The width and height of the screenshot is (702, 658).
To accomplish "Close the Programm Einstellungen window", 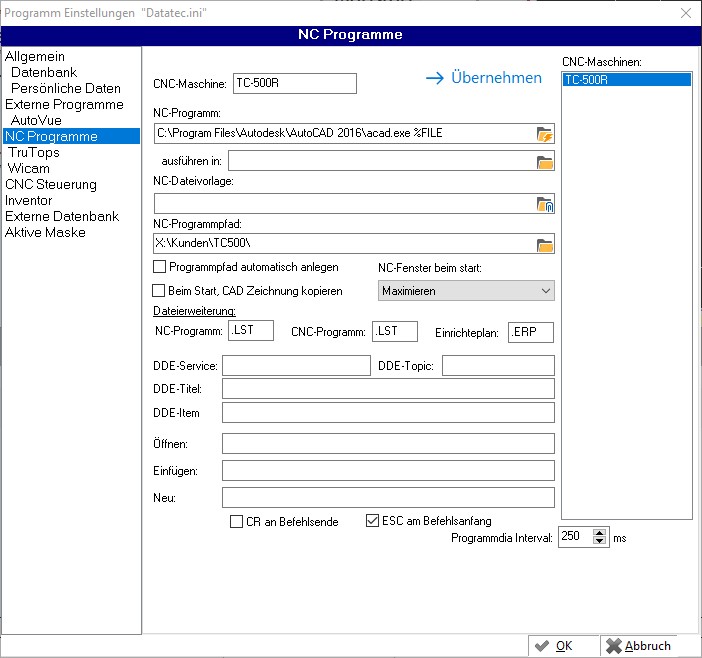I will point(685,13).
